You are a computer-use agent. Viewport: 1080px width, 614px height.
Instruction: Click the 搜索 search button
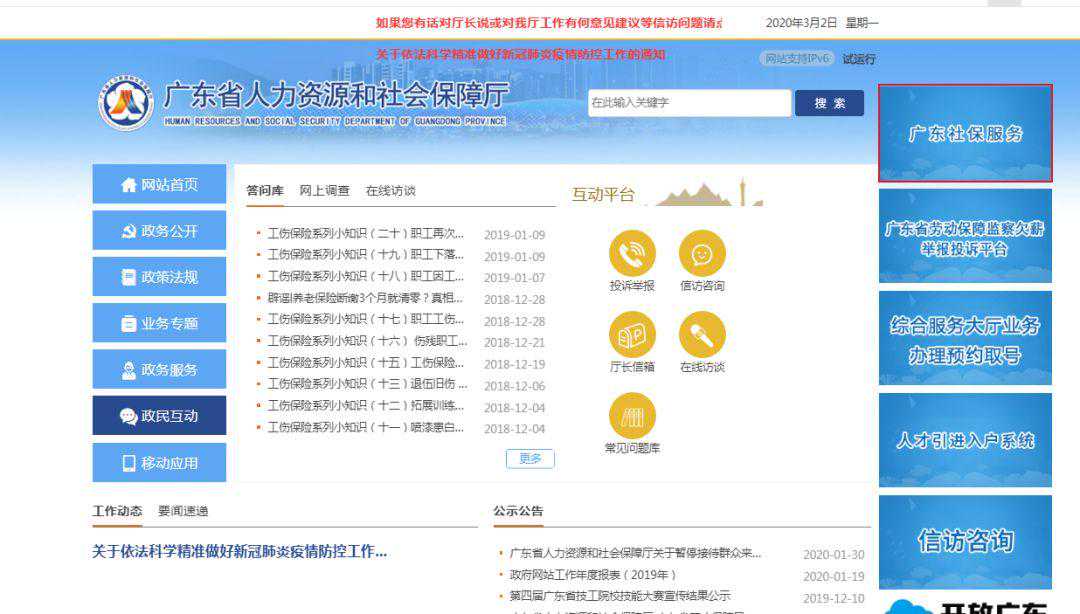[832, 102]
